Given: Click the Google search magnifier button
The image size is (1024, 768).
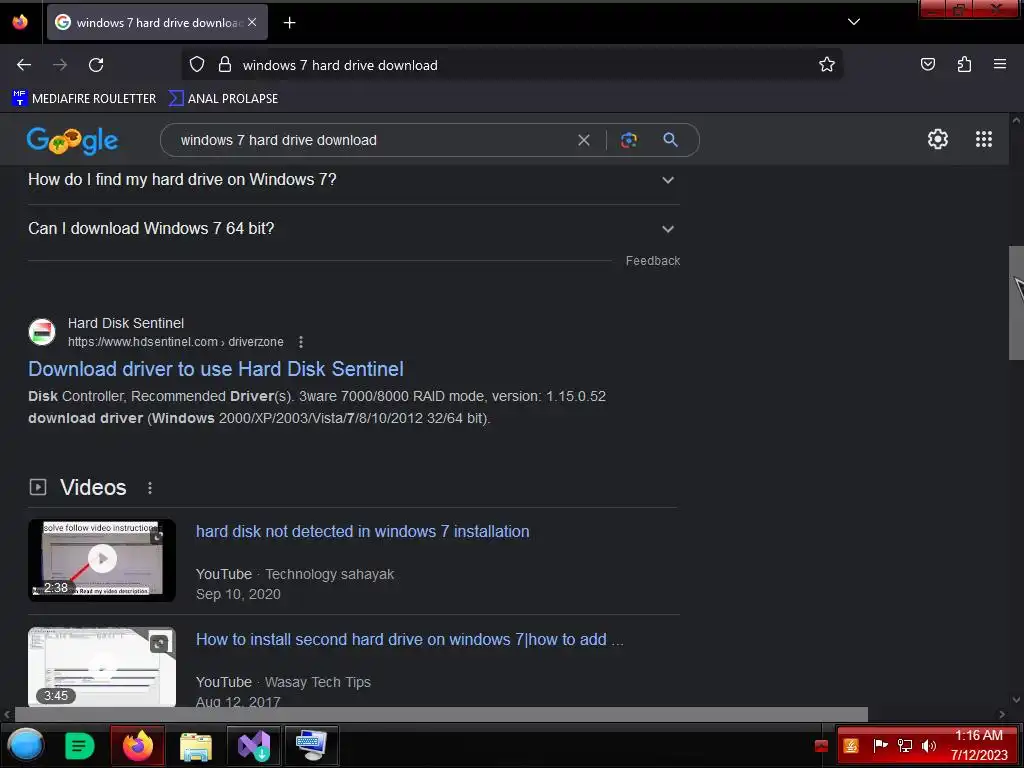Looking at the screenshot, I should point(670,140).
